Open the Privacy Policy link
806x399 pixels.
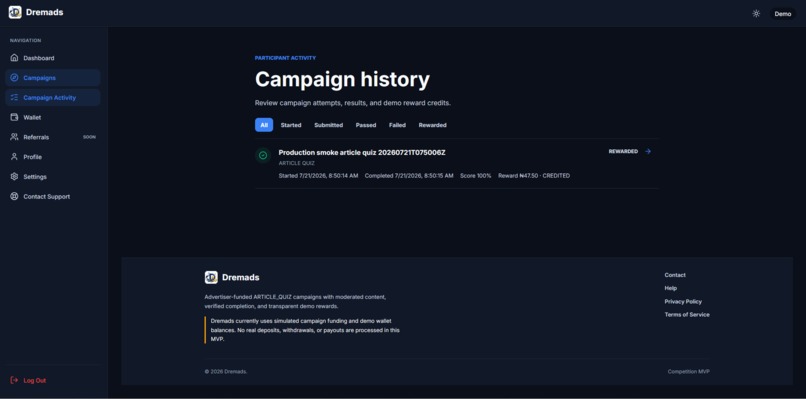[x=683, y=302]
